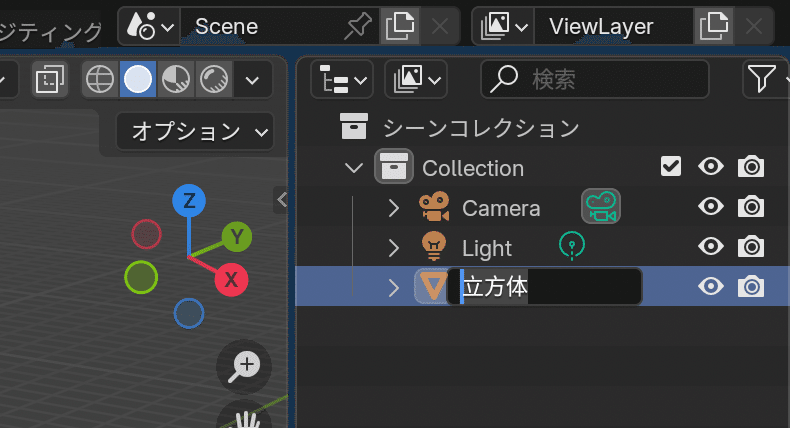Image resolution: width=790 pixels, height=428 pixels.
Task: Disable 立方体 in renders
Action: pyautogui.click(x=751, y=286)
